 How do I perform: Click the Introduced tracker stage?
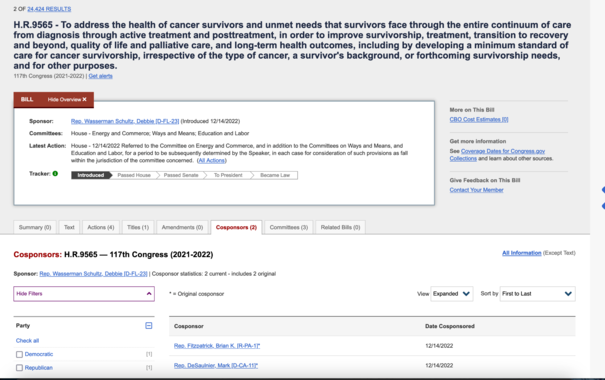(91, 175)
